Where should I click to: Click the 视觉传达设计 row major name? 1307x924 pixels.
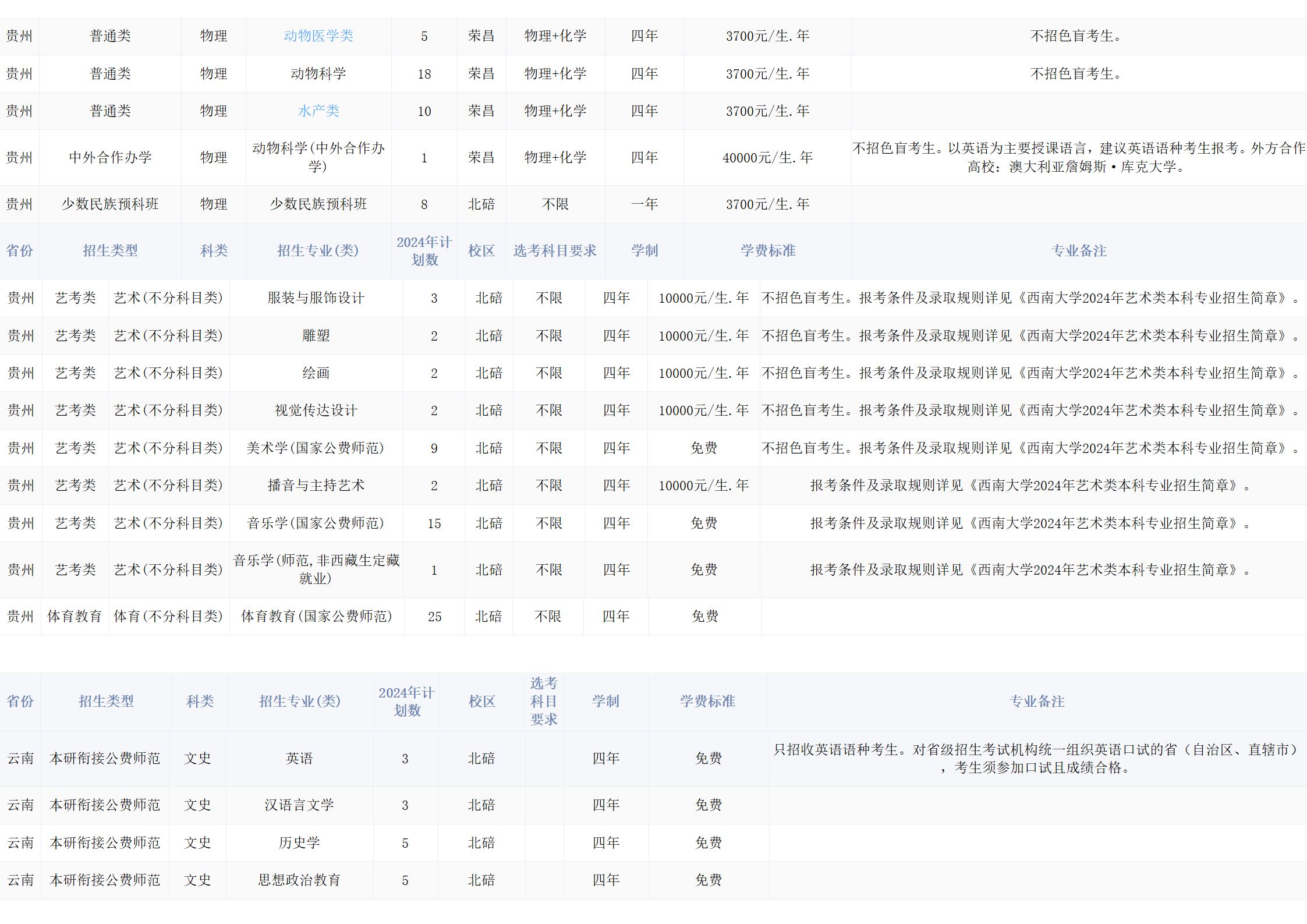click(316, 410)
